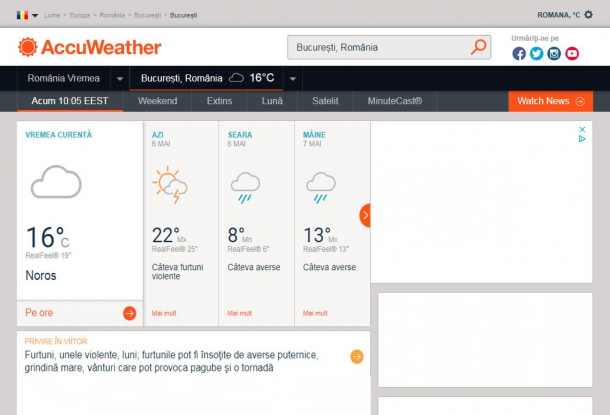Image resolution: width=610 pixels, height=415 pixels.
Task: Open the country flag language dropdown
Action: (x=27, y=15)
